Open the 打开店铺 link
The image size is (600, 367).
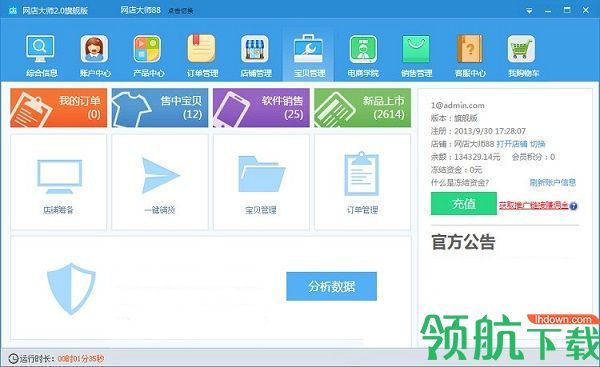pyautogui.click(x=512, y=144)
